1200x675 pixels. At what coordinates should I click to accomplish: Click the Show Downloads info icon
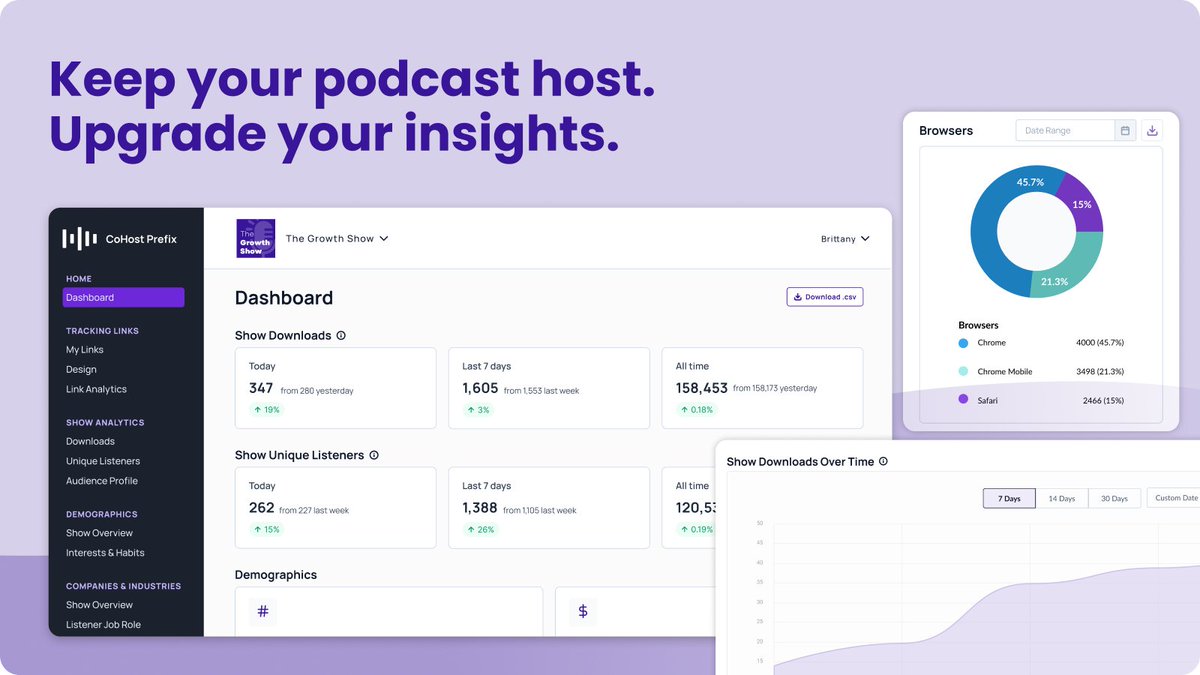341,336
